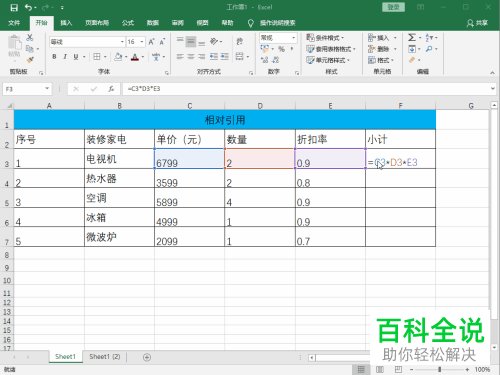Open the Format as Table dropdown
500x375 pixels.
331,49
